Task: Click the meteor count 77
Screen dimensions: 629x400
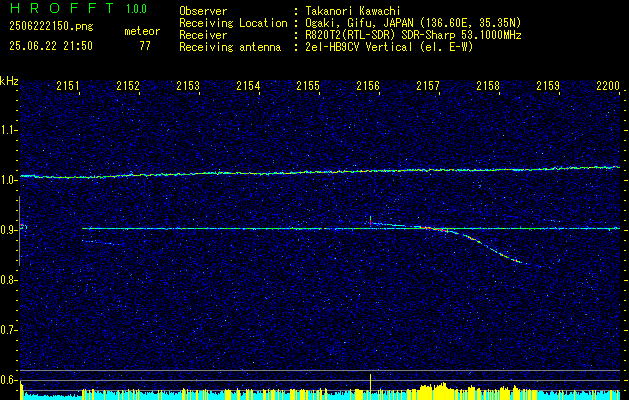Action: click(x=145, y=46)
